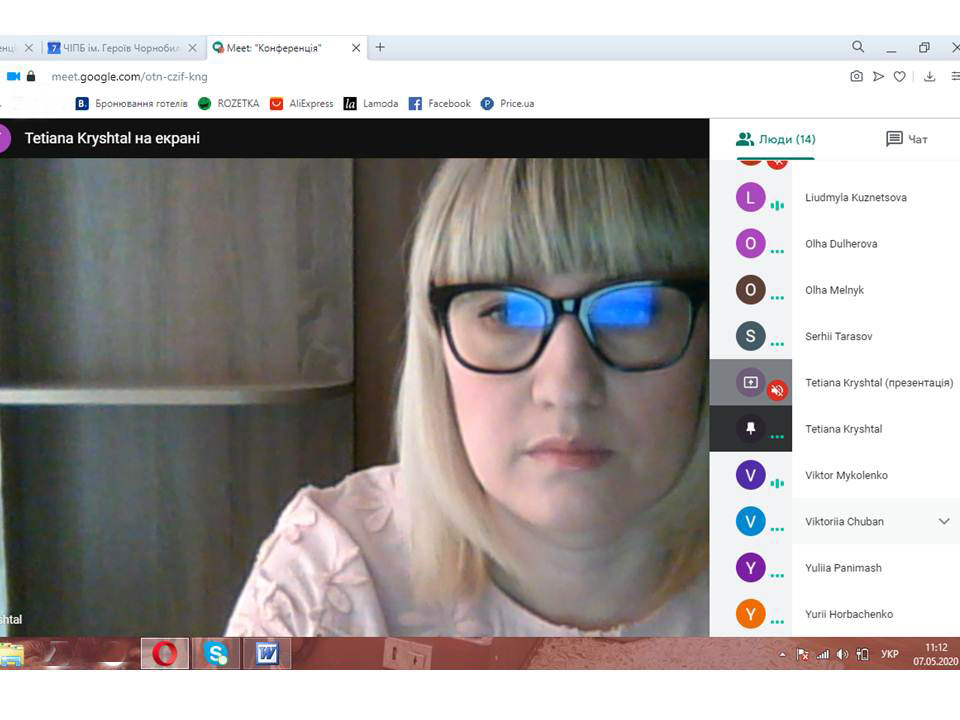The width and height of the screenshot is (960, 720).
Task: Select Yurii Horbachenko in the participant list
Action: [849, 614]
